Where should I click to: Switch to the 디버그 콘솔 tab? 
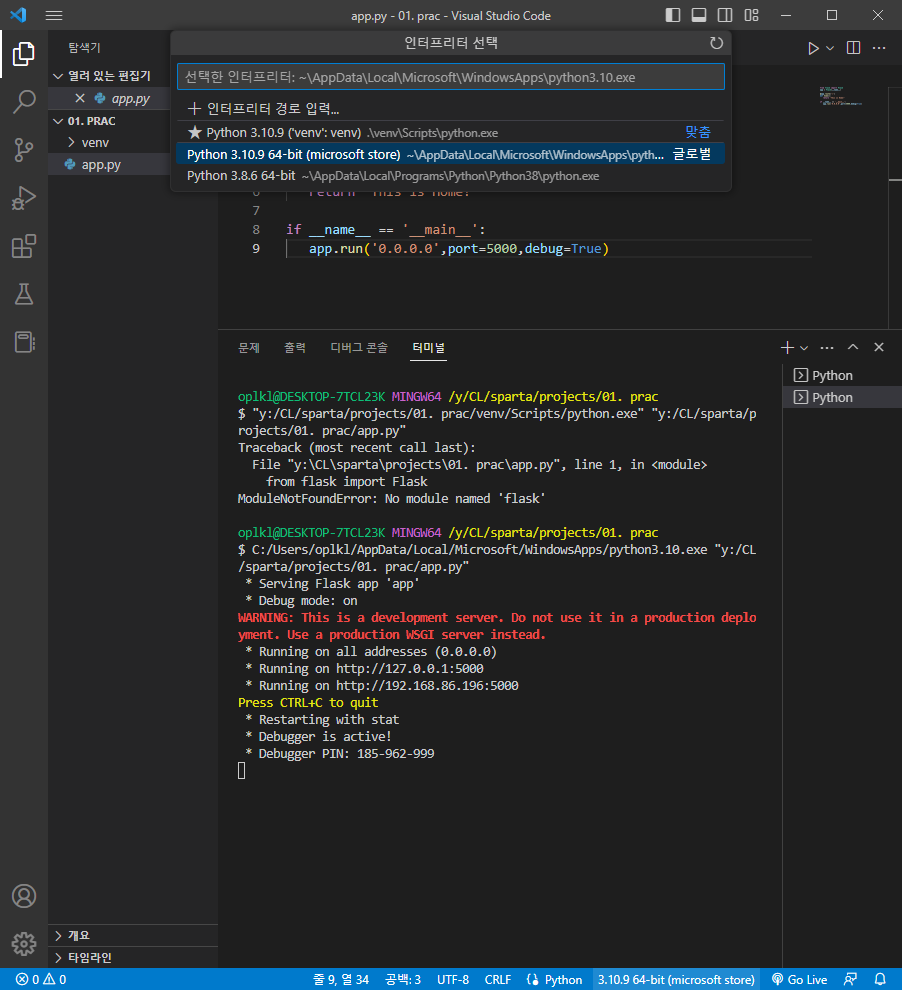[x=359, y=347]
